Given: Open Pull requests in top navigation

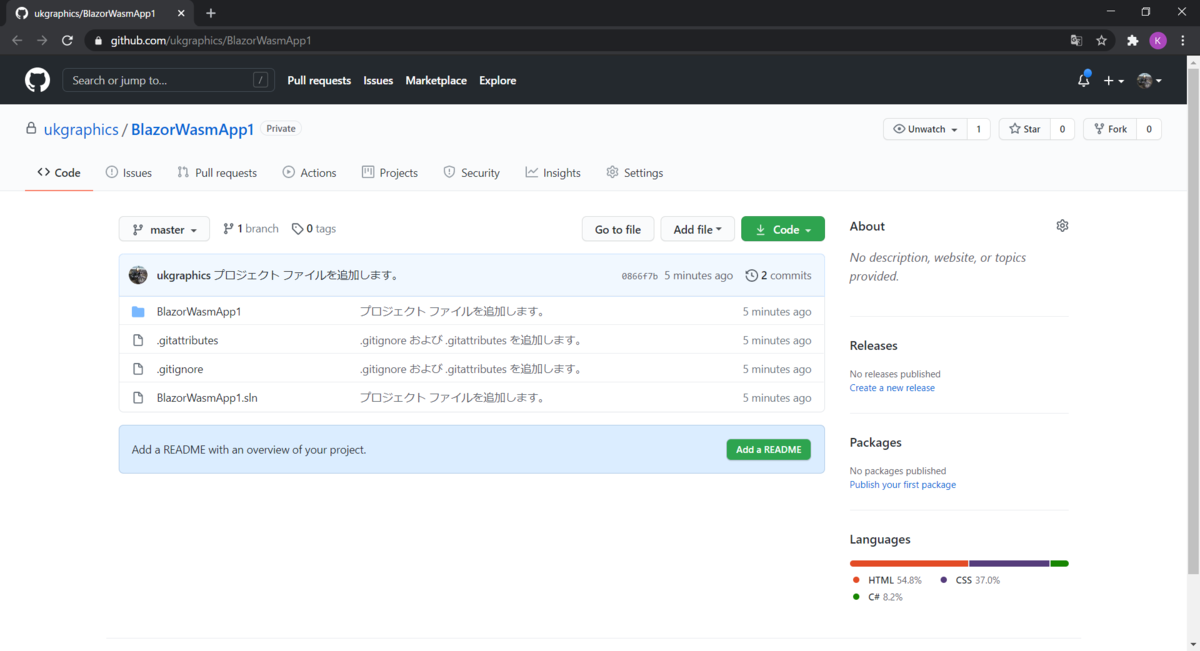Looking at the screenshot, I should [319, 81].
